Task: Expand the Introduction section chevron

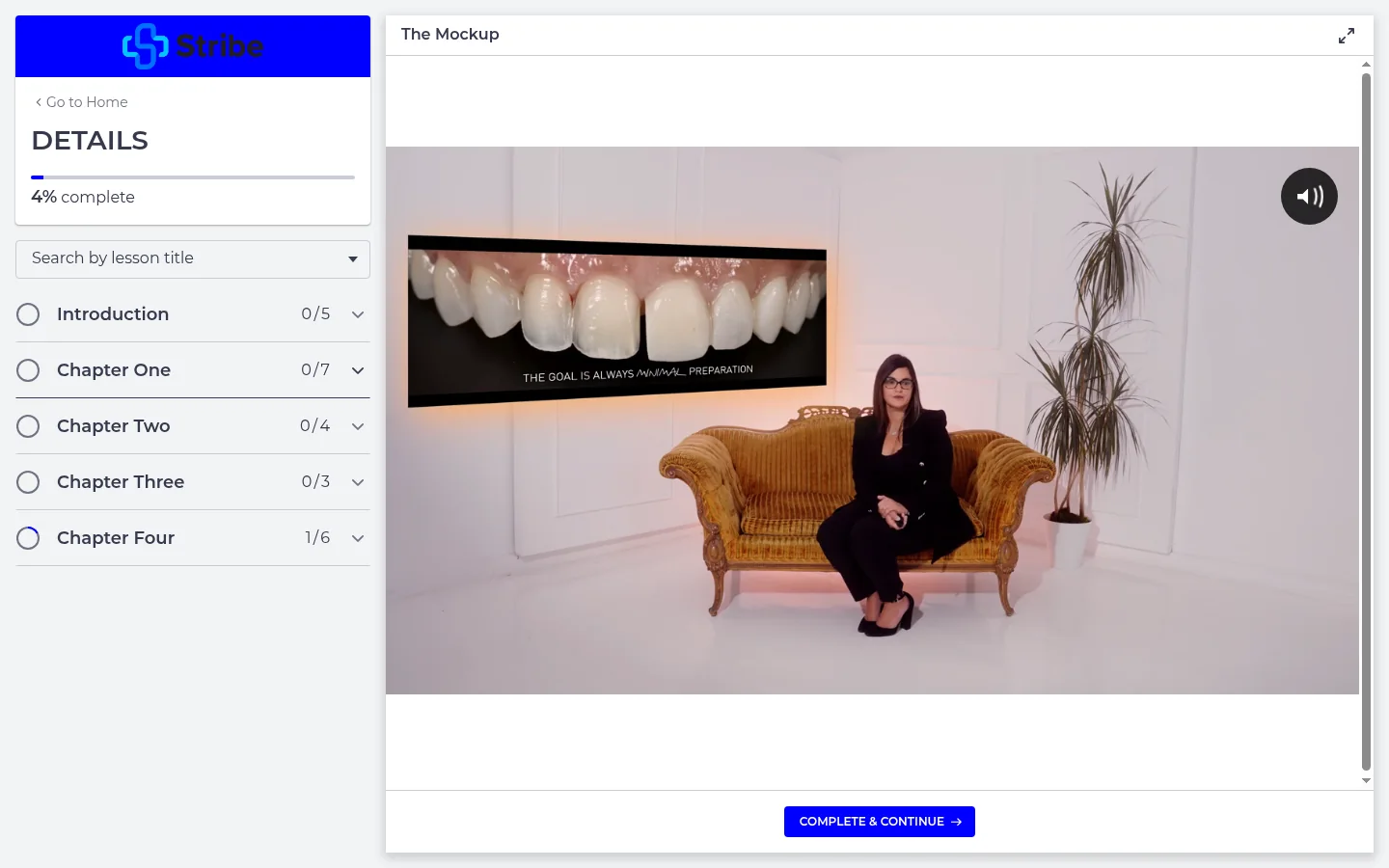Action: click(x=358, y=314)
